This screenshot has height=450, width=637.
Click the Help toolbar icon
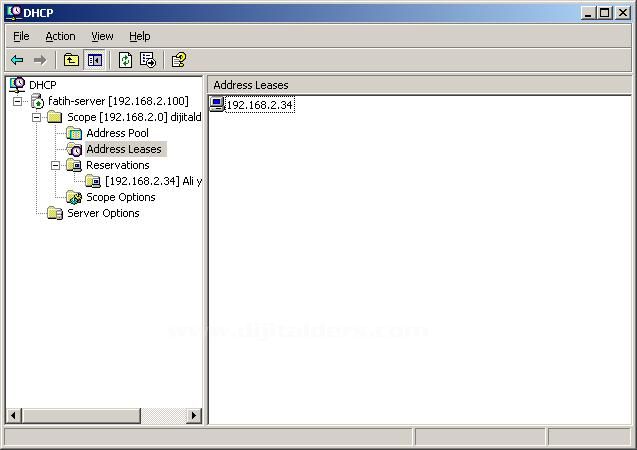point(178,60)
